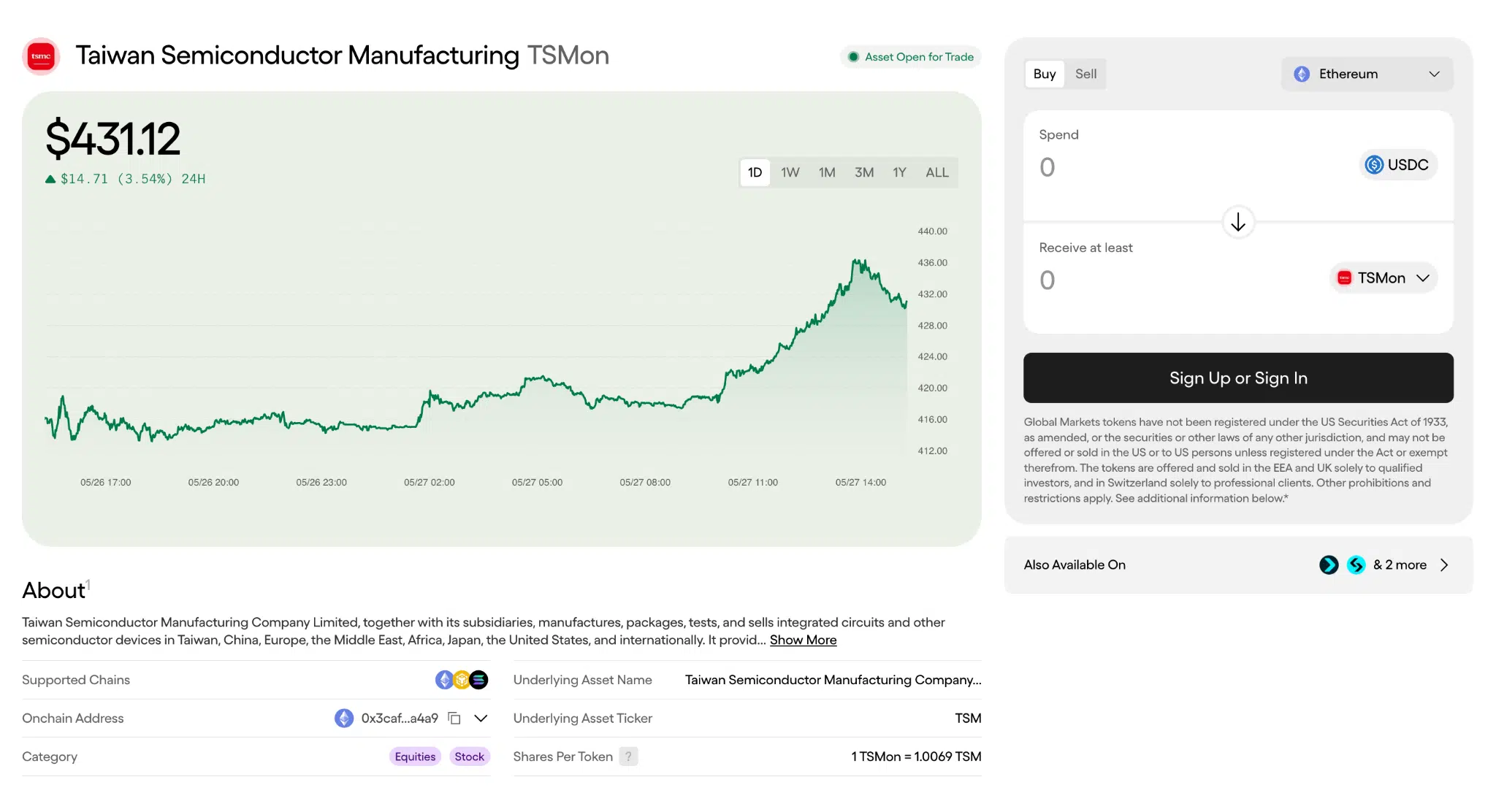The height and width of the screenshot is (812, 1496).
Task: Copy the onchain address 0x3caf...a4a9
Action: pos(454,719)
